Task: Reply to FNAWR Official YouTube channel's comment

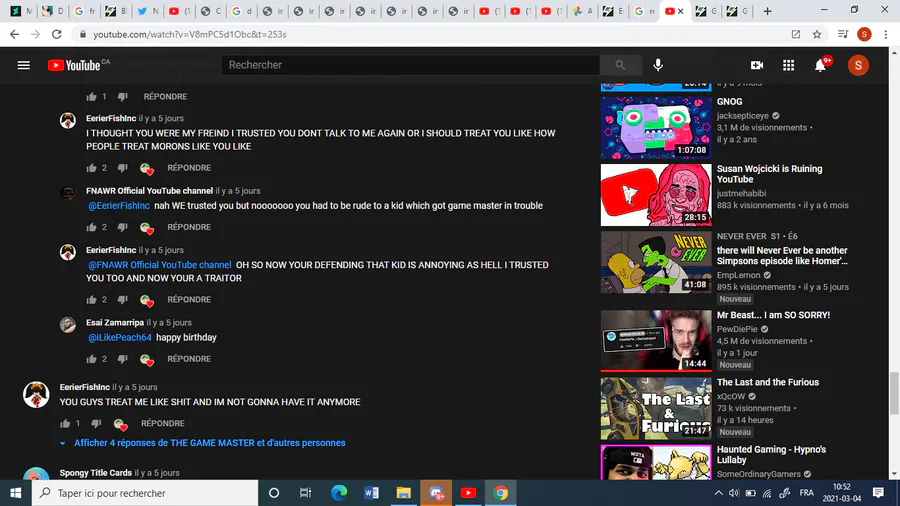Action: 189,227
